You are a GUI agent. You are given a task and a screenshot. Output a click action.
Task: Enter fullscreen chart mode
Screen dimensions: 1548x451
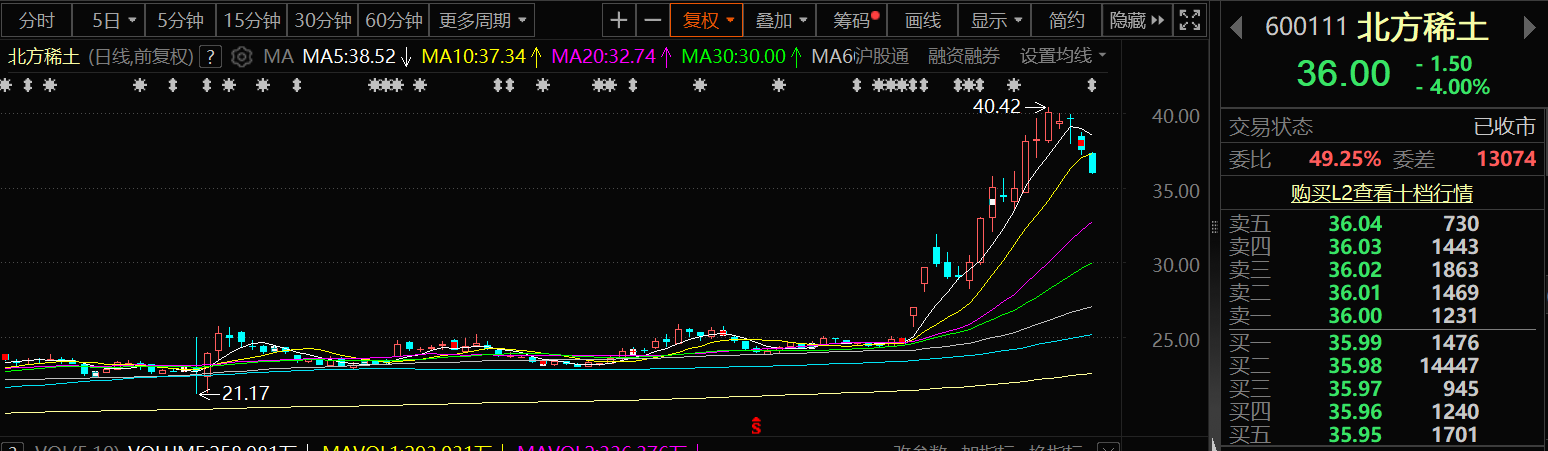tap(1189, 20)
